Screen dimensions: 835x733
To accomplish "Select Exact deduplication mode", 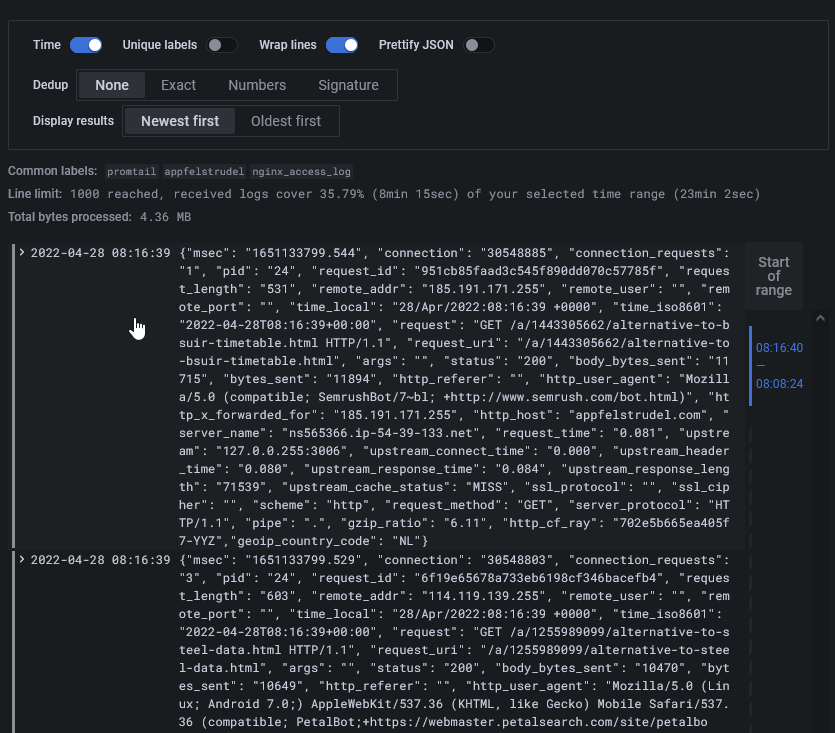I will click(178, 85).
